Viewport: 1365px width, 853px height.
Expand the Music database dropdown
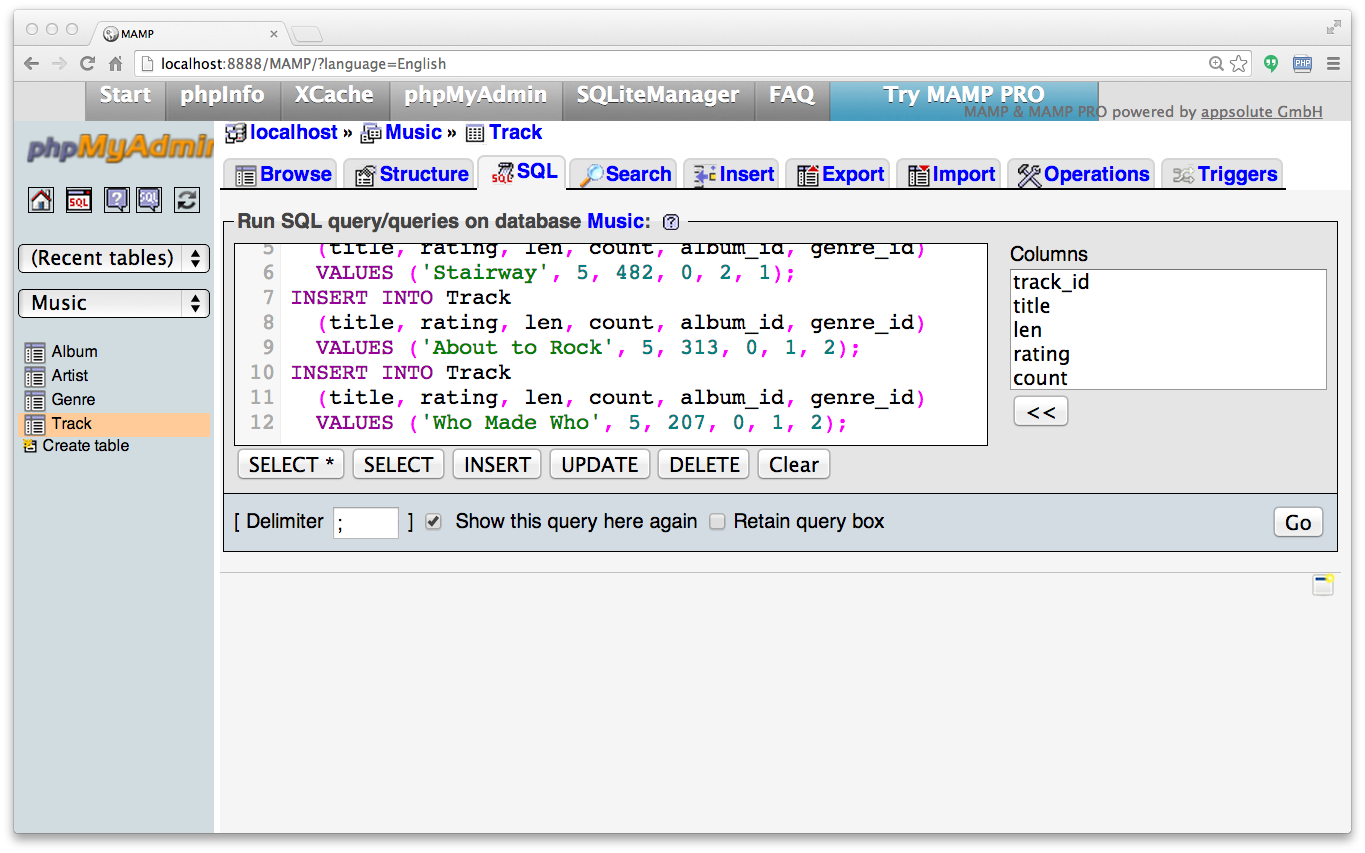(114, 303)
